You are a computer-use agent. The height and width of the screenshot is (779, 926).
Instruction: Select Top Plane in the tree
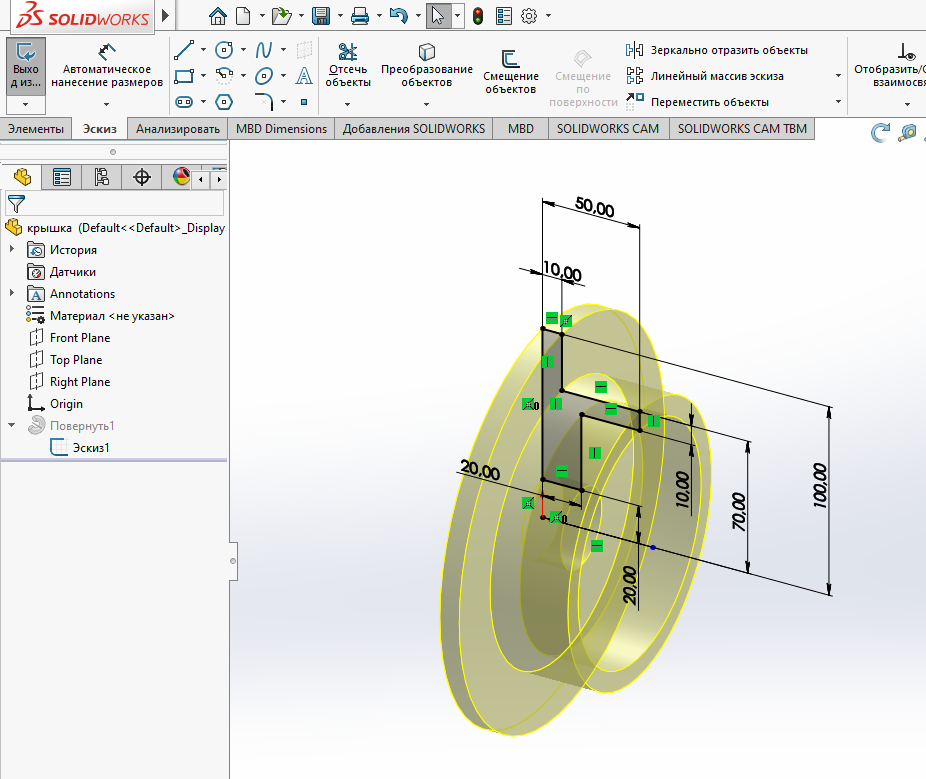click(x=76, y=360)
